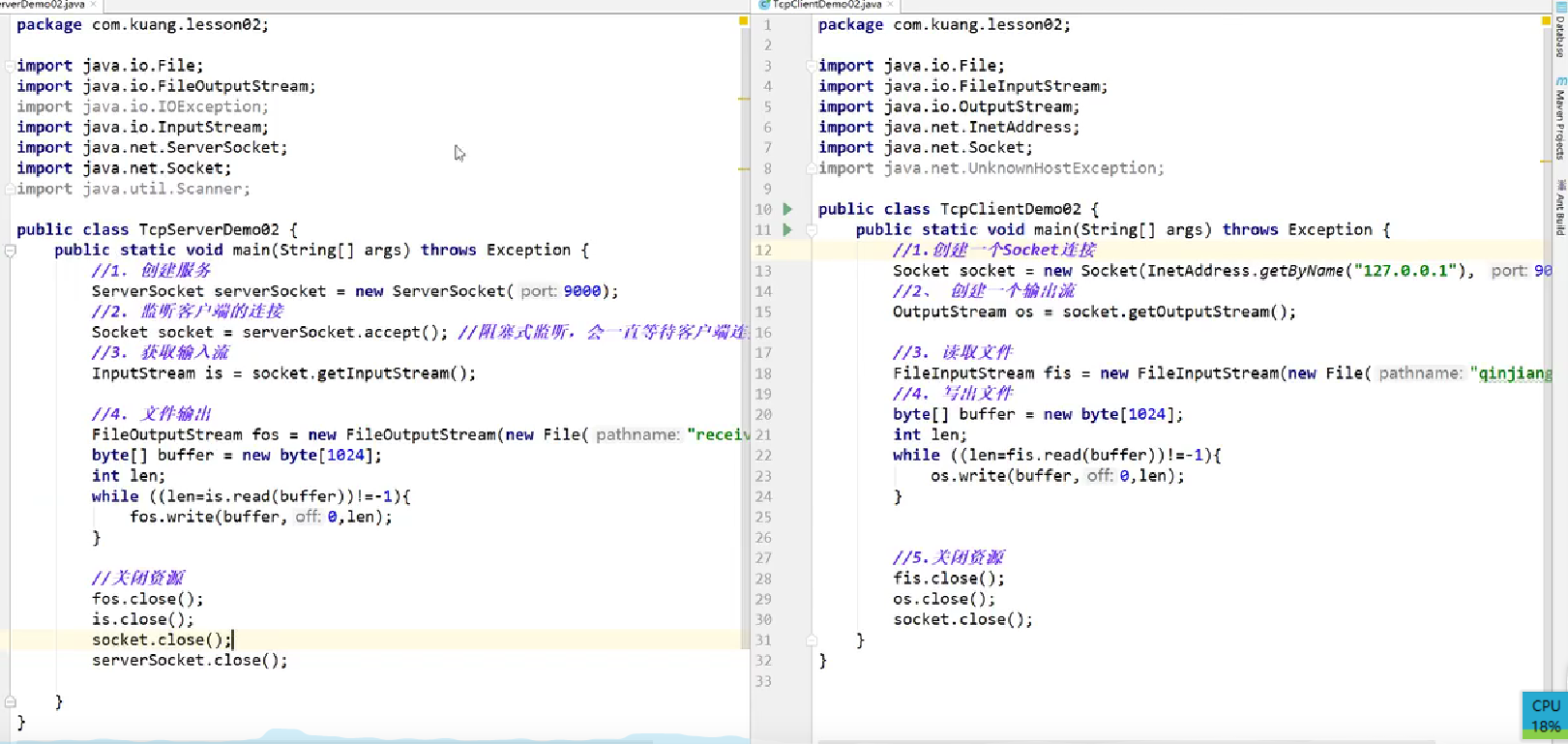Collapse imports block in TcpClientDemo02 editor

pos(812,66)
